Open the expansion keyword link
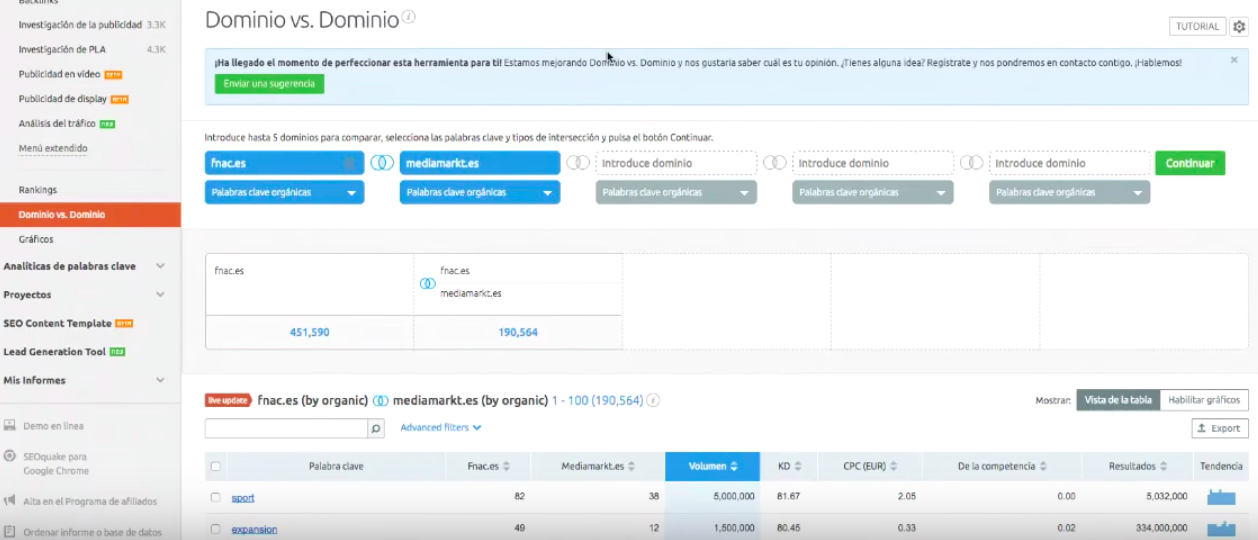1258x540 pixels. 254,529
